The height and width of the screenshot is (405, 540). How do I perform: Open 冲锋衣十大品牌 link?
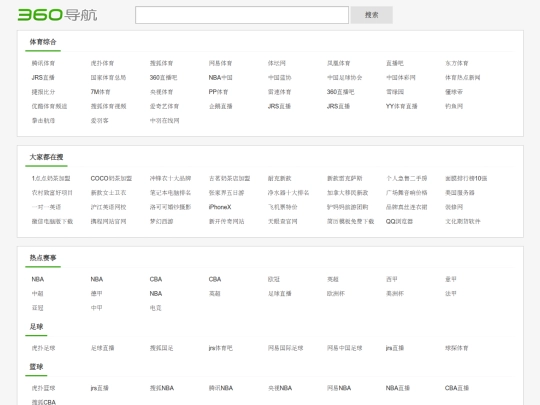click(170, 178)
